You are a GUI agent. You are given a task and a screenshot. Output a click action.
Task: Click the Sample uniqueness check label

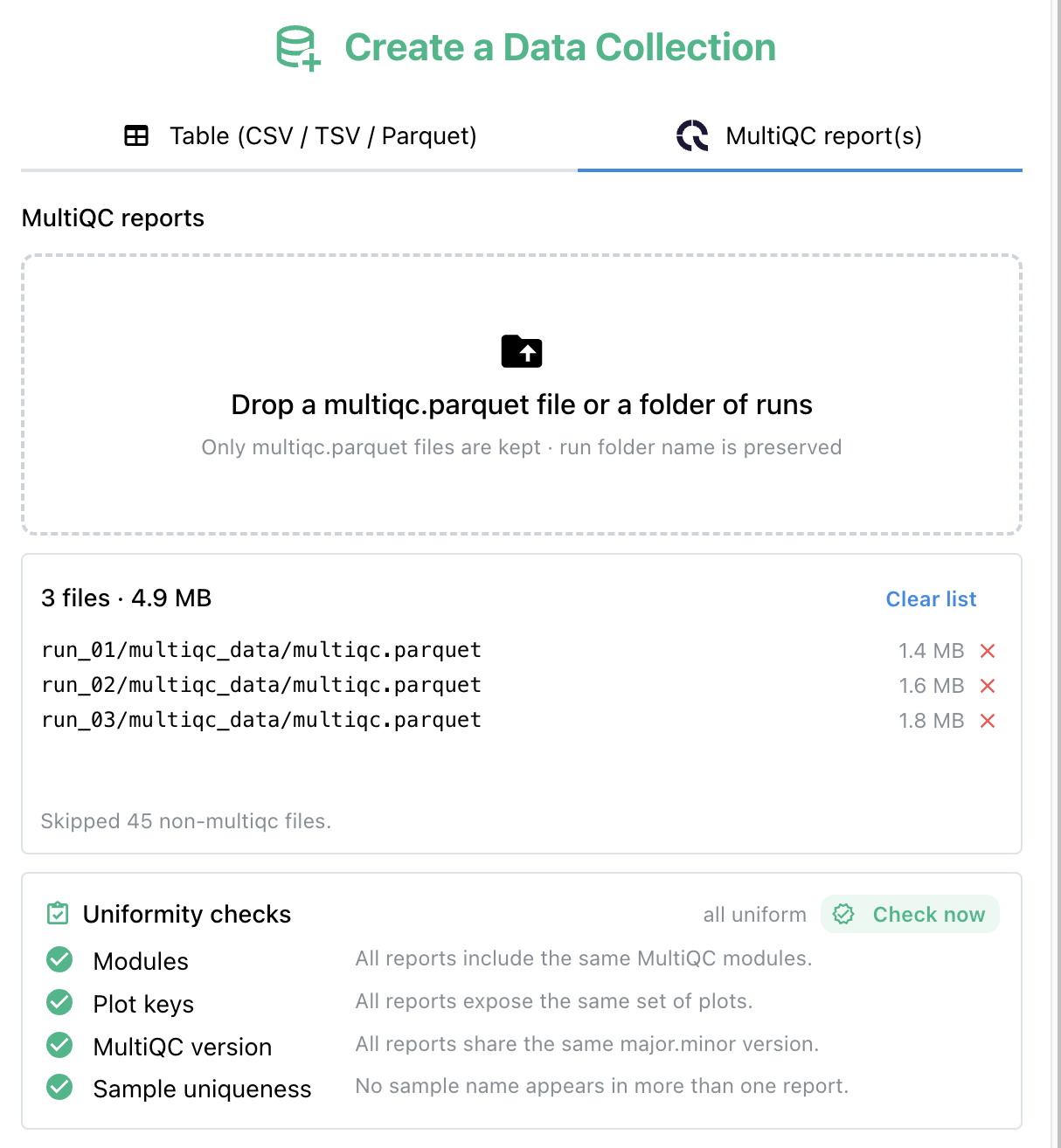point(202,1089)
